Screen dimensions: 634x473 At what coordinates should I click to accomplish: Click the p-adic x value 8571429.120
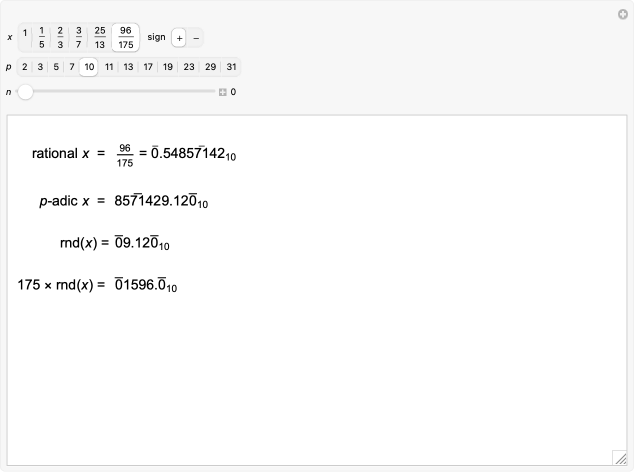[161, 201]
